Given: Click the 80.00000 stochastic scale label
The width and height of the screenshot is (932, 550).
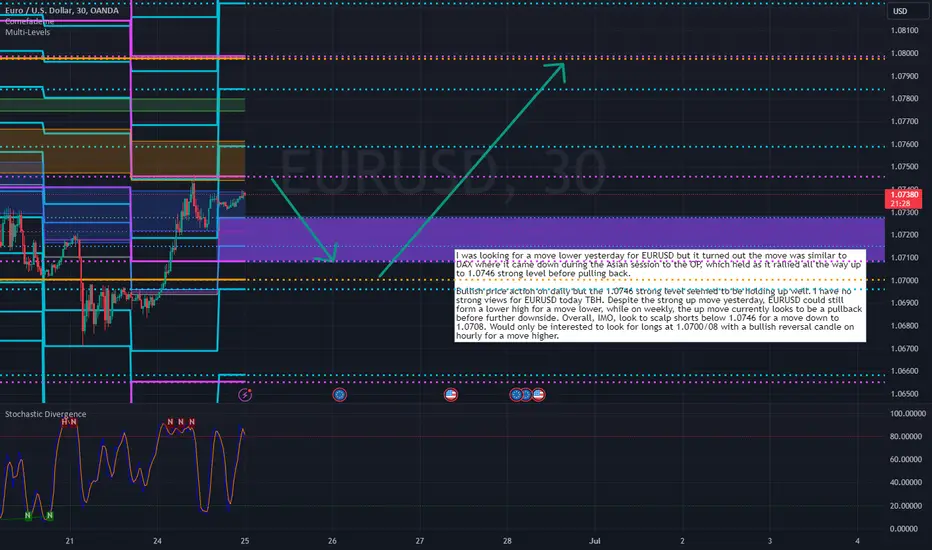Looking at the screenshot, I should (x=908, y=436).
